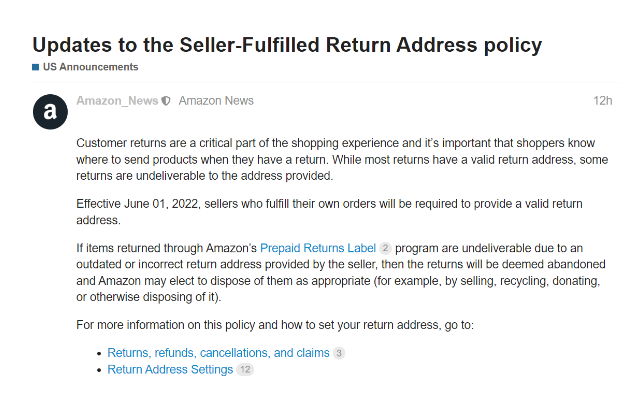This screenshot has height=400, width=640.
Task: Click bullet marker before Return Address Settings
Action: [x=99, y=371]
